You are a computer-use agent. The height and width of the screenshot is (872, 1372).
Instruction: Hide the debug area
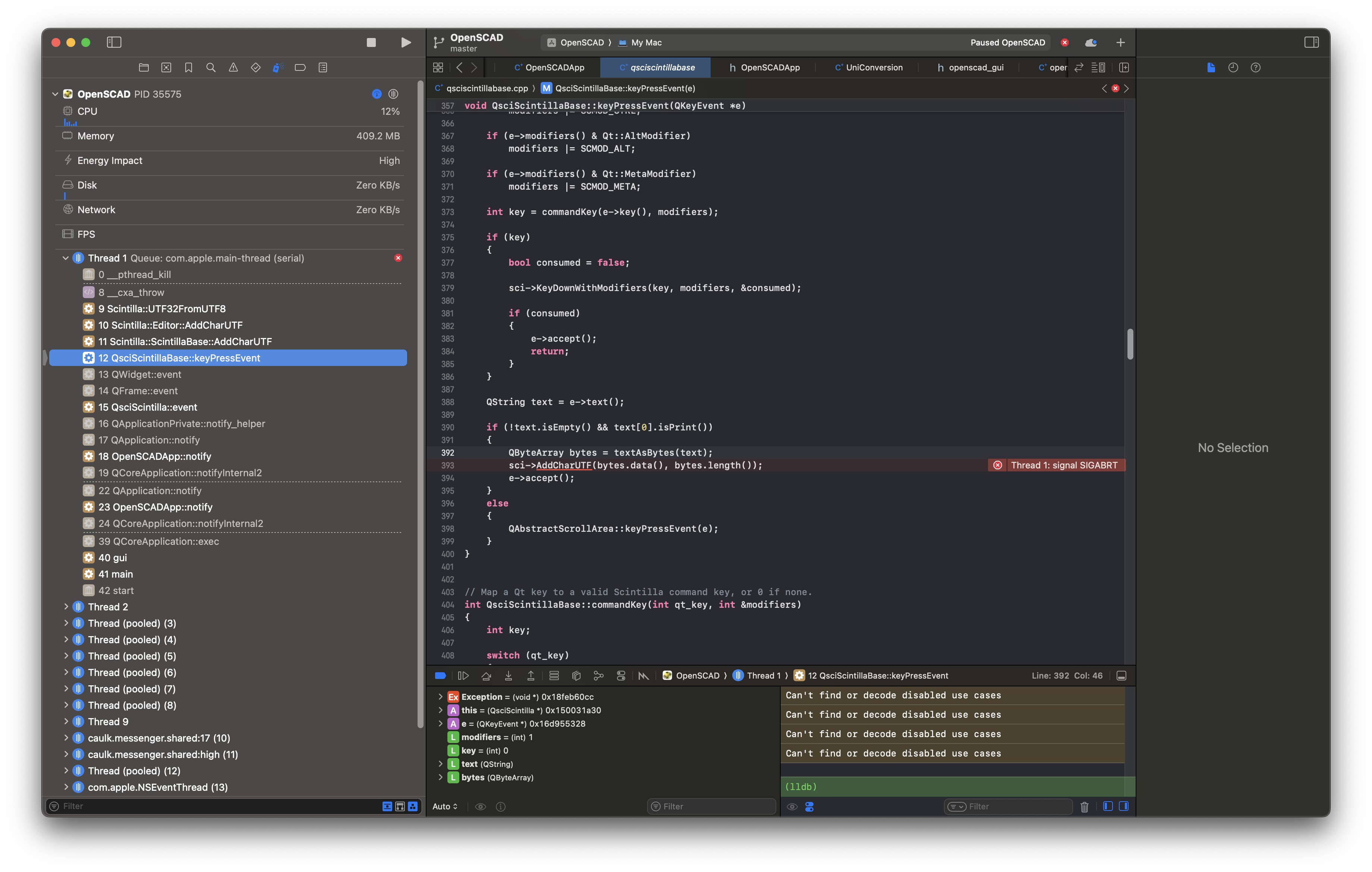tap(1121, 676)
